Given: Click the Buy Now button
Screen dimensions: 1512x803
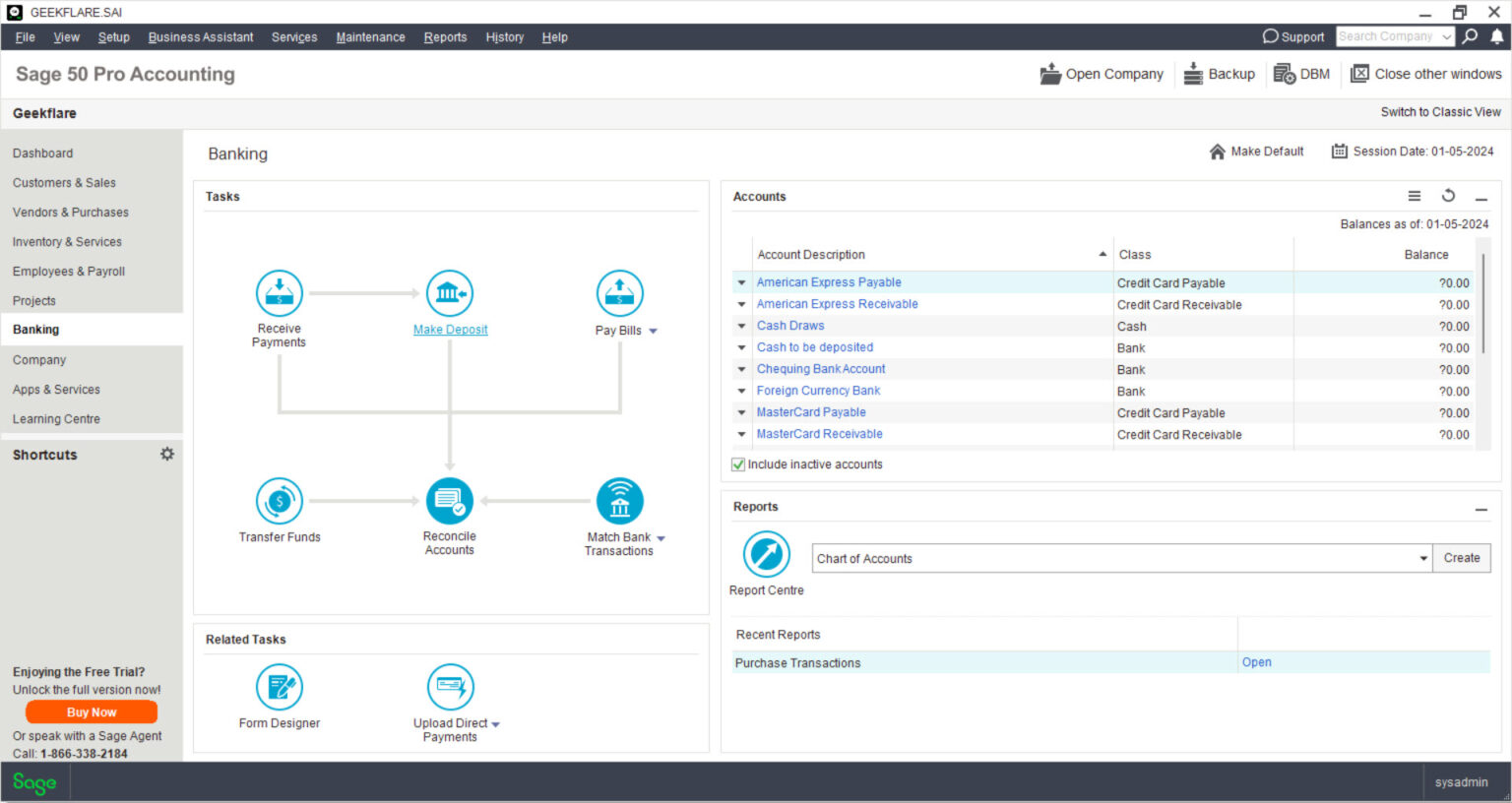Looking at the screenshot, I should pyautogui.click(x=91, y=711).
